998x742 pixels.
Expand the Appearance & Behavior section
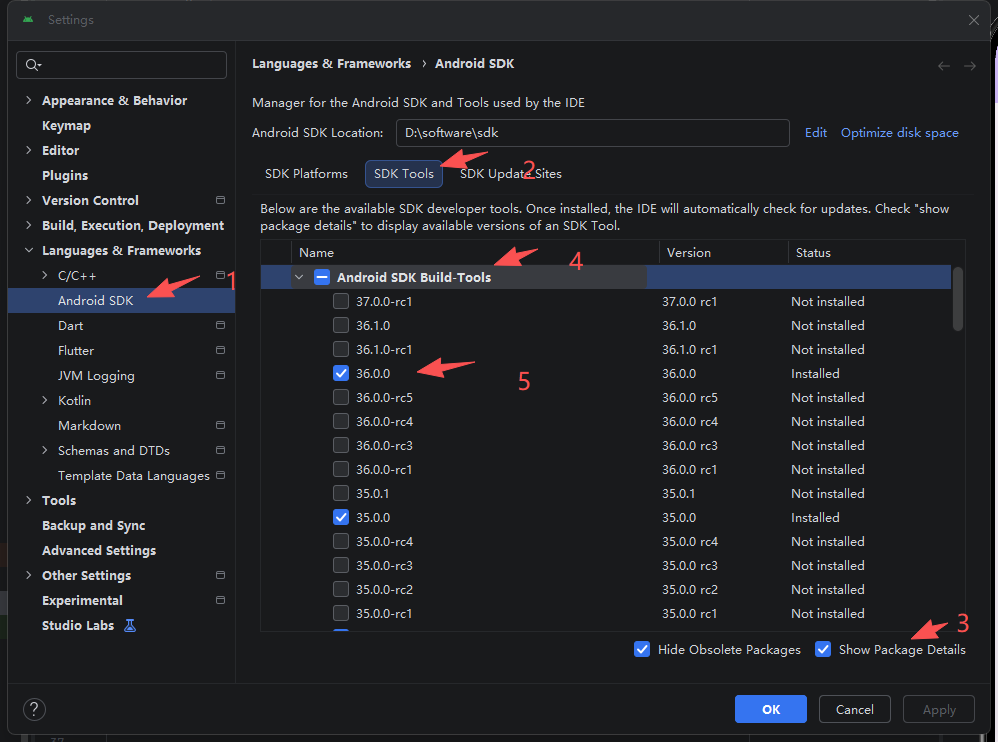(x=29, y=101)
